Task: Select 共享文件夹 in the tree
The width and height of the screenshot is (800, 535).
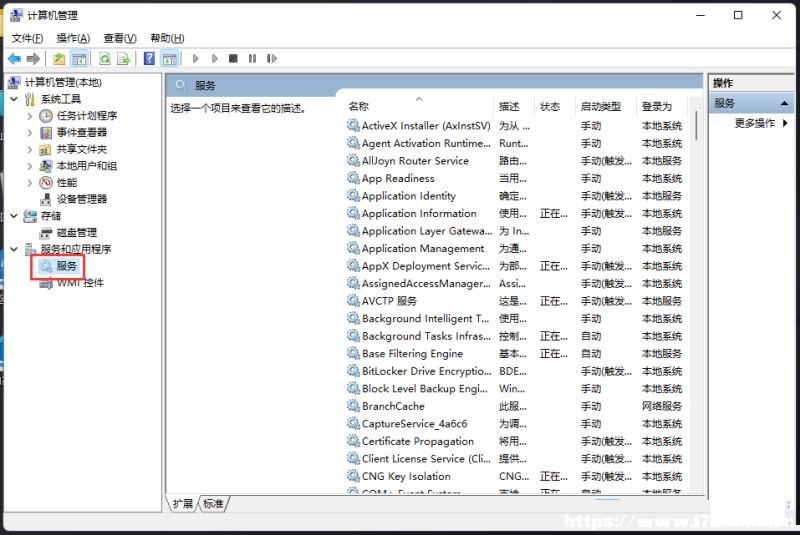Action: click(x=82, y=149)
